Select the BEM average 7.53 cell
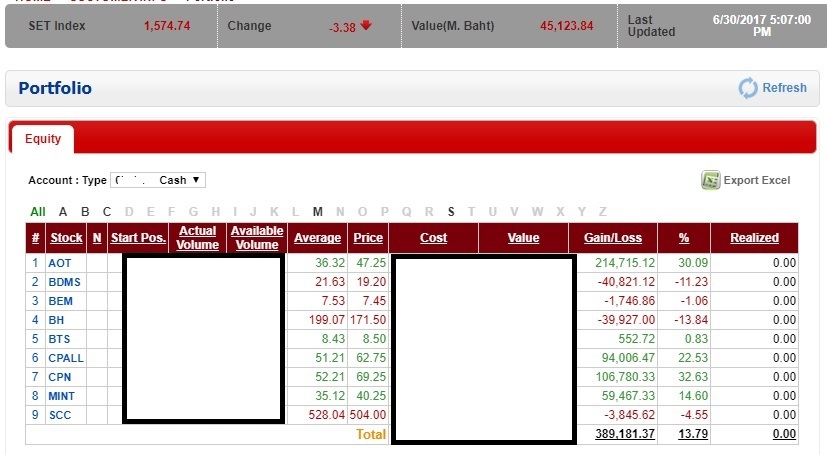 [333, 301]
